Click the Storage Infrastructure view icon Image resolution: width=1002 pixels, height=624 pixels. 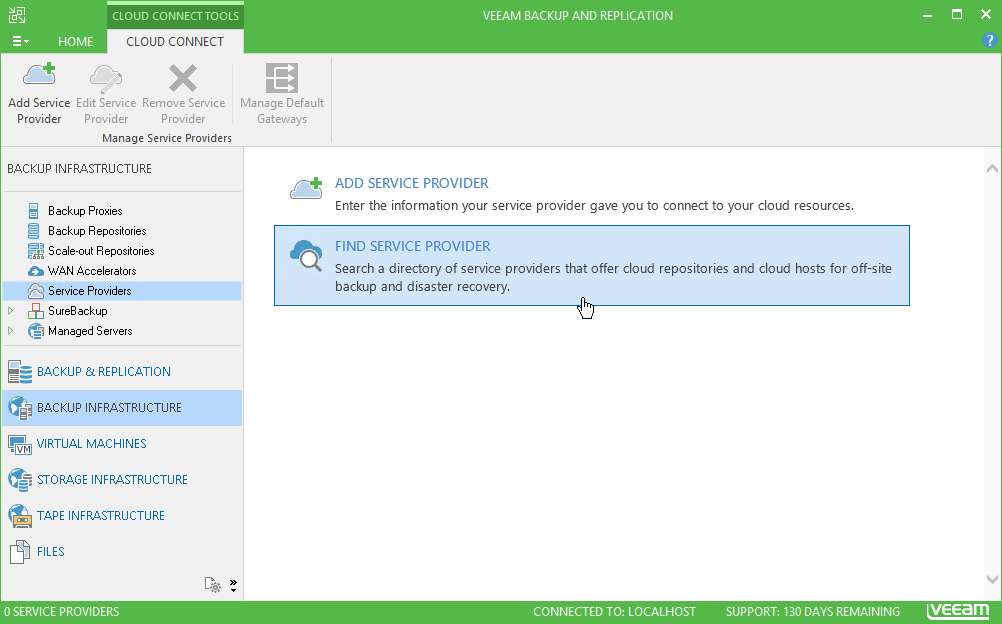pyautogui.click(x=20, y=480)
